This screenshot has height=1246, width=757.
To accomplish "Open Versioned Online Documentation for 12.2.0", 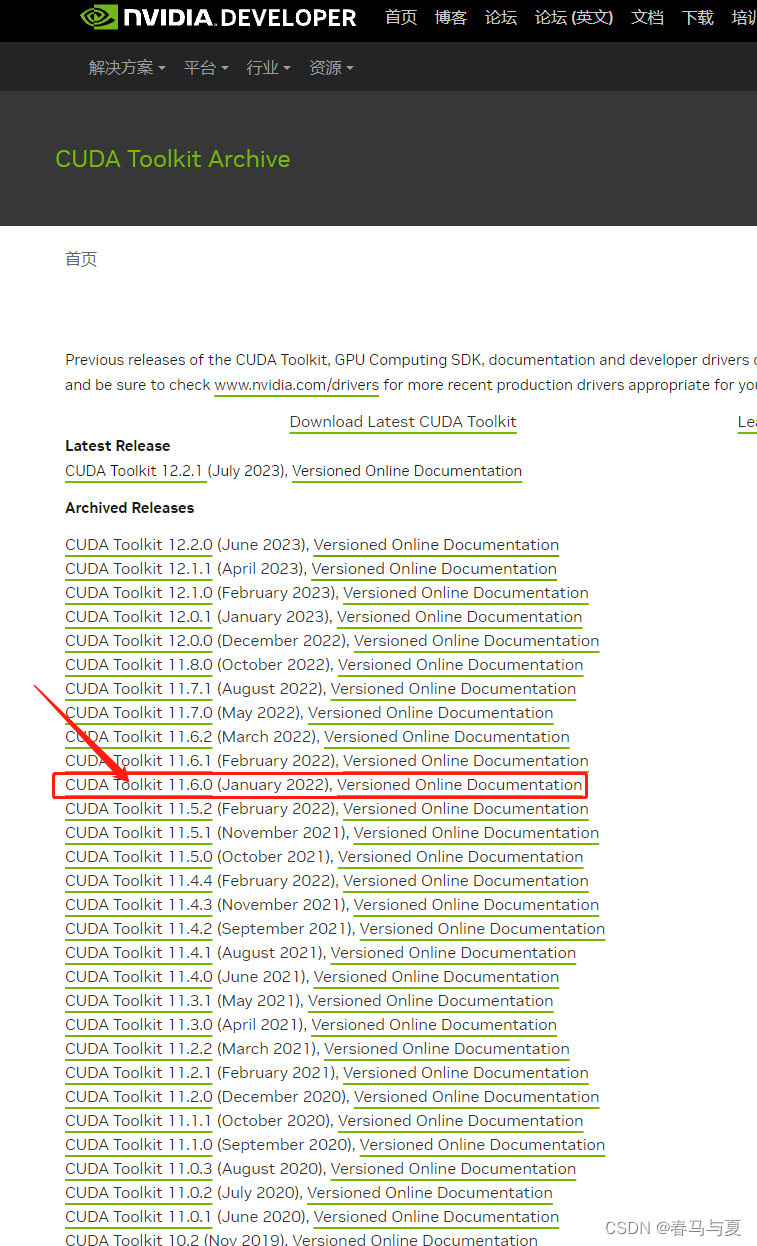I will [436, 545].
